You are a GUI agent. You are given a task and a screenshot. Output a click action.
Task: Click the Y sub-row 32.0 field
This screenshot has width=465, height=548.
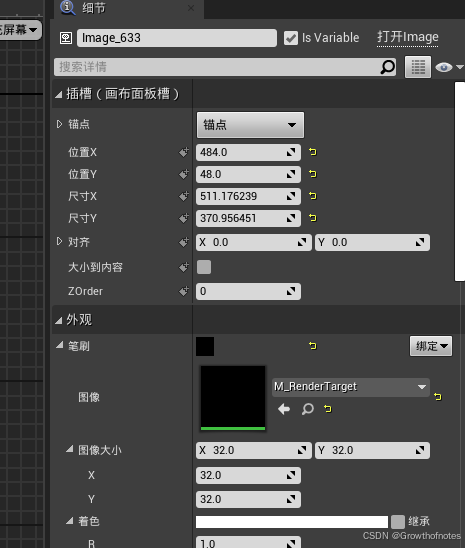248,499
